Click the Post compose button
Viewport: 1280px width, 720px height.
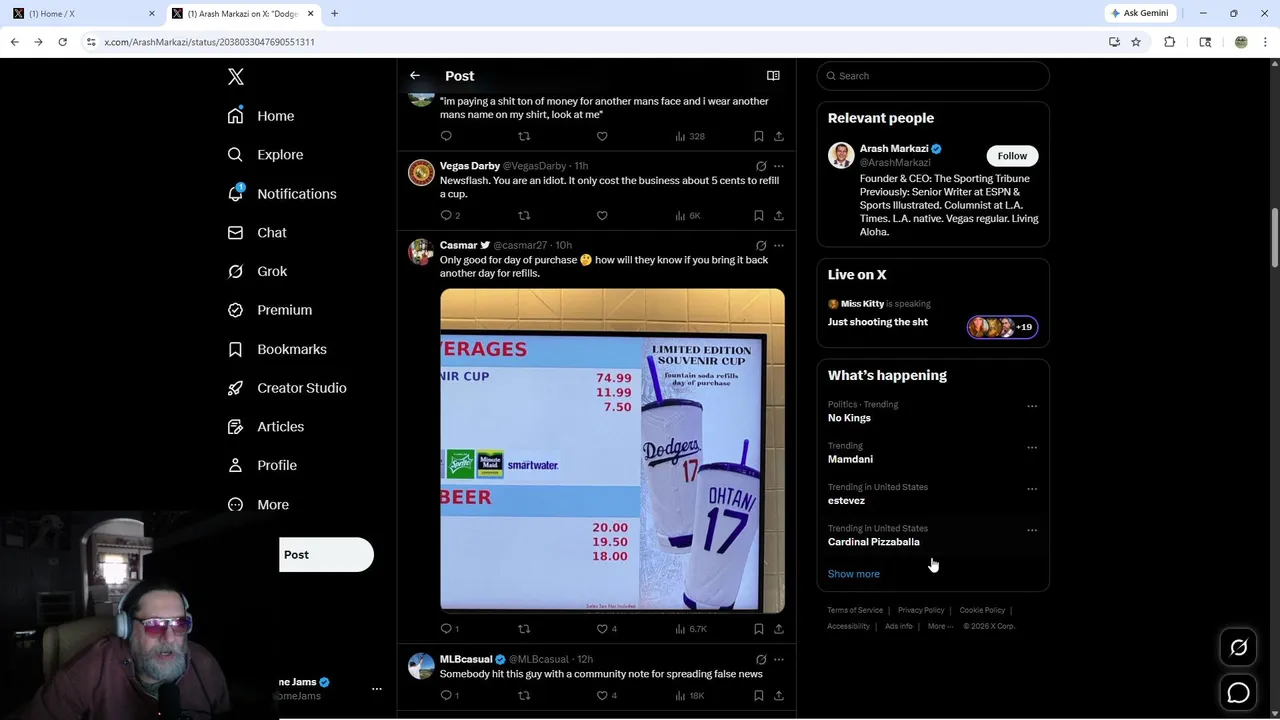(326, 555)
